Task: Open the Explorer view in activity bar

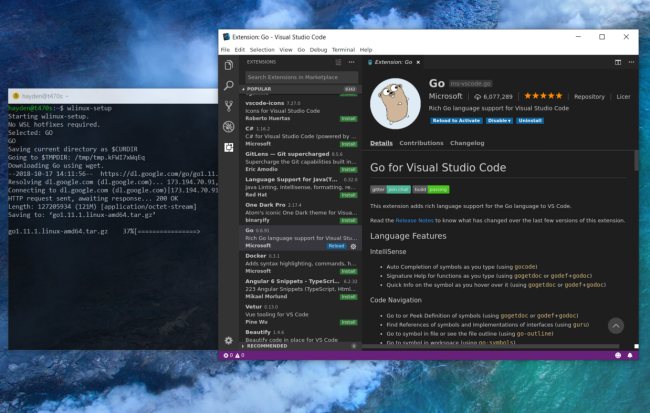Action: pos(229,66)
